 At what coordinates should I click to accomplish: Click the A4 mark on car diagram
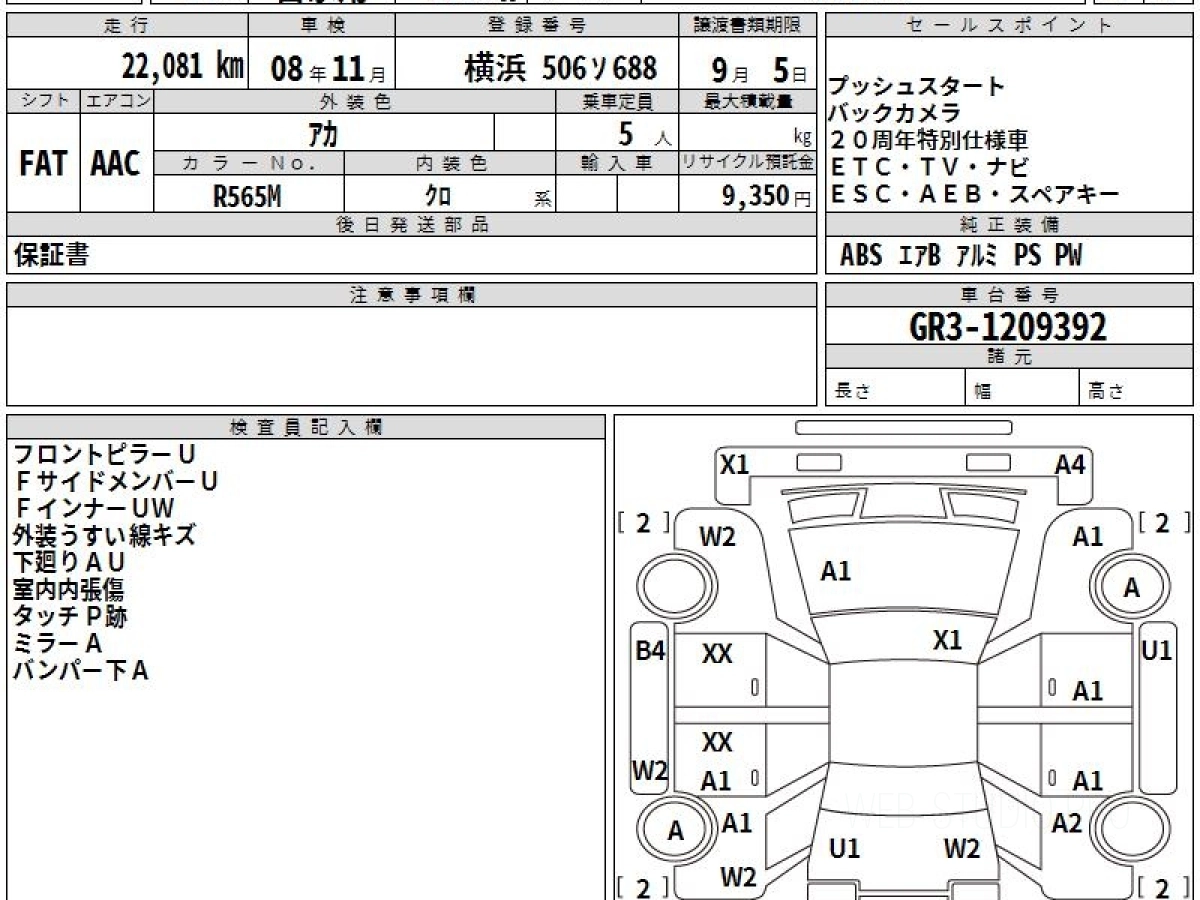pyautogui.click(x=1070, y=464)
